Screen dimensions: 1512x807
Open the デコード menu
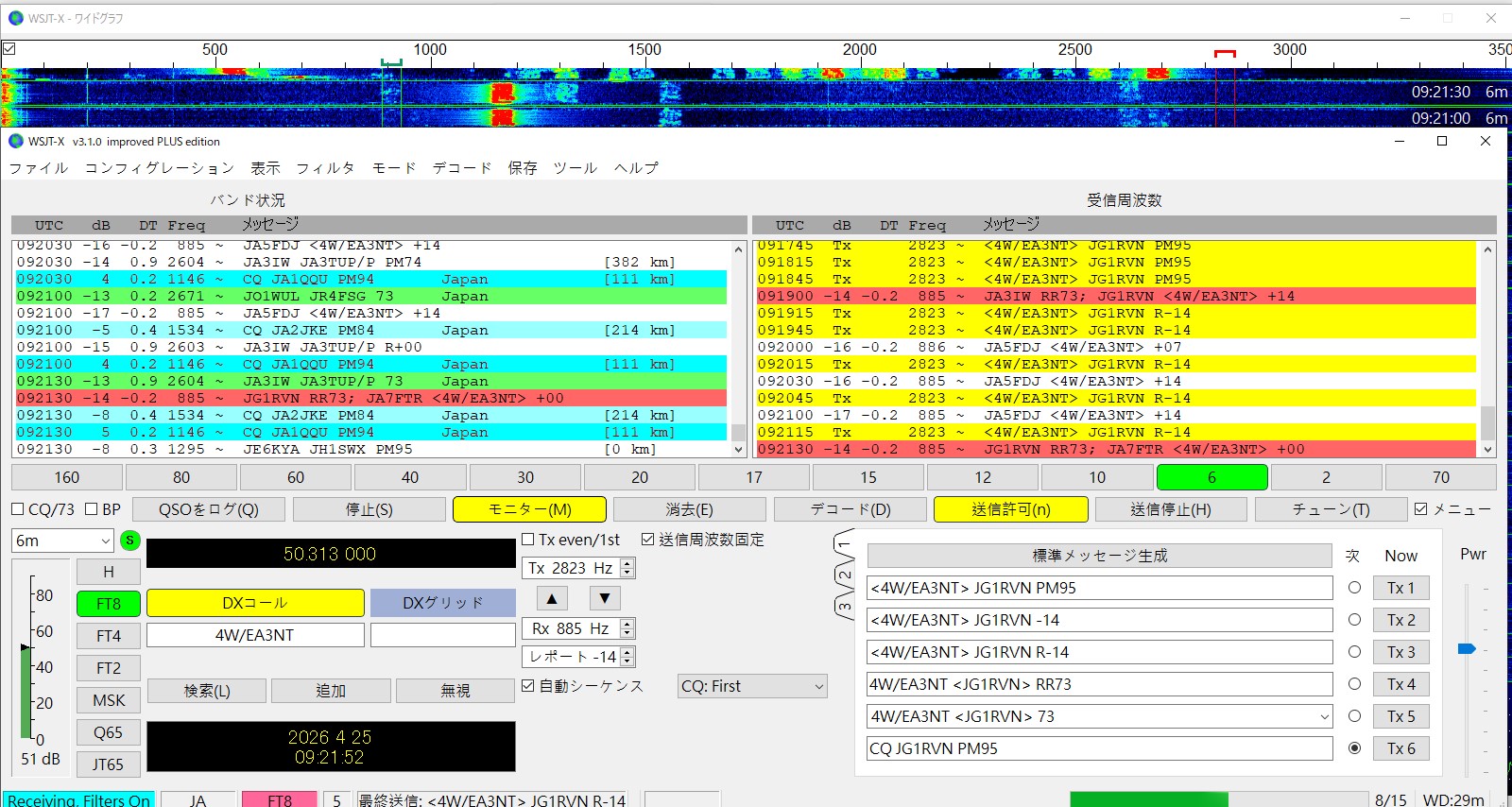[462, 167]
